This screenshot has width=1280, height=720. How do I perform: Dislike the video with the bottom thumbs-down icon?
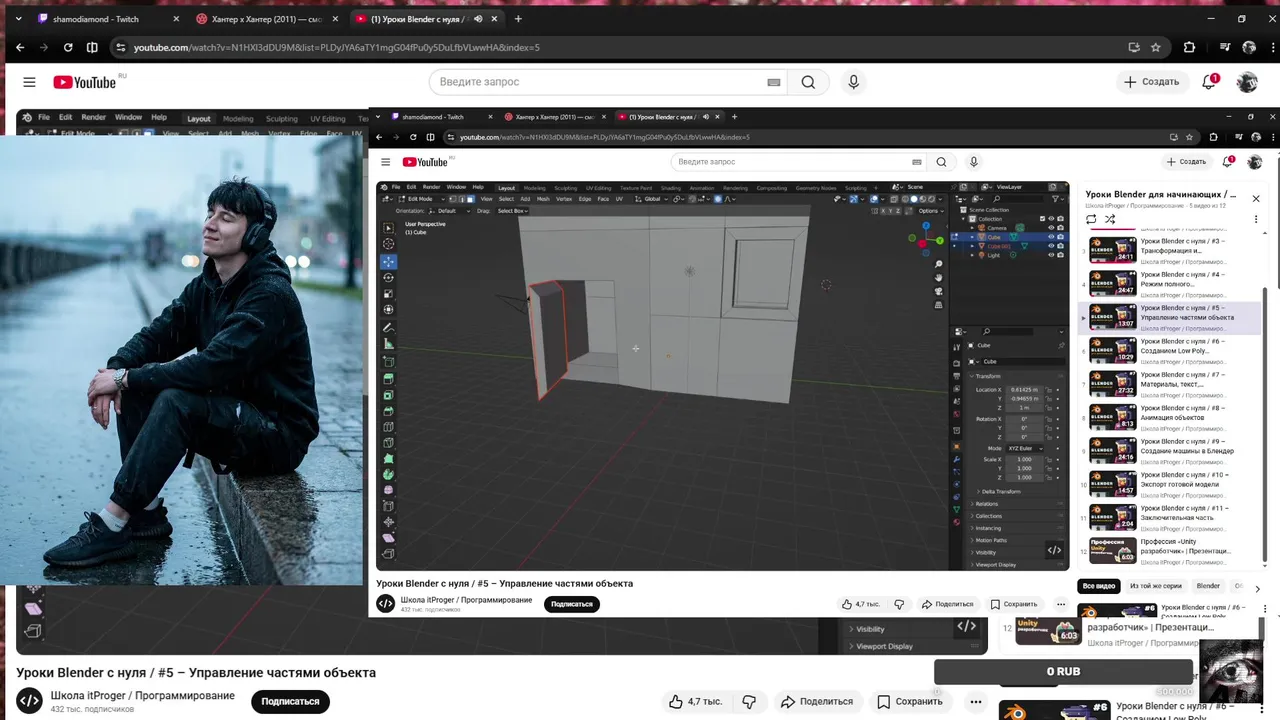[749, 701]
